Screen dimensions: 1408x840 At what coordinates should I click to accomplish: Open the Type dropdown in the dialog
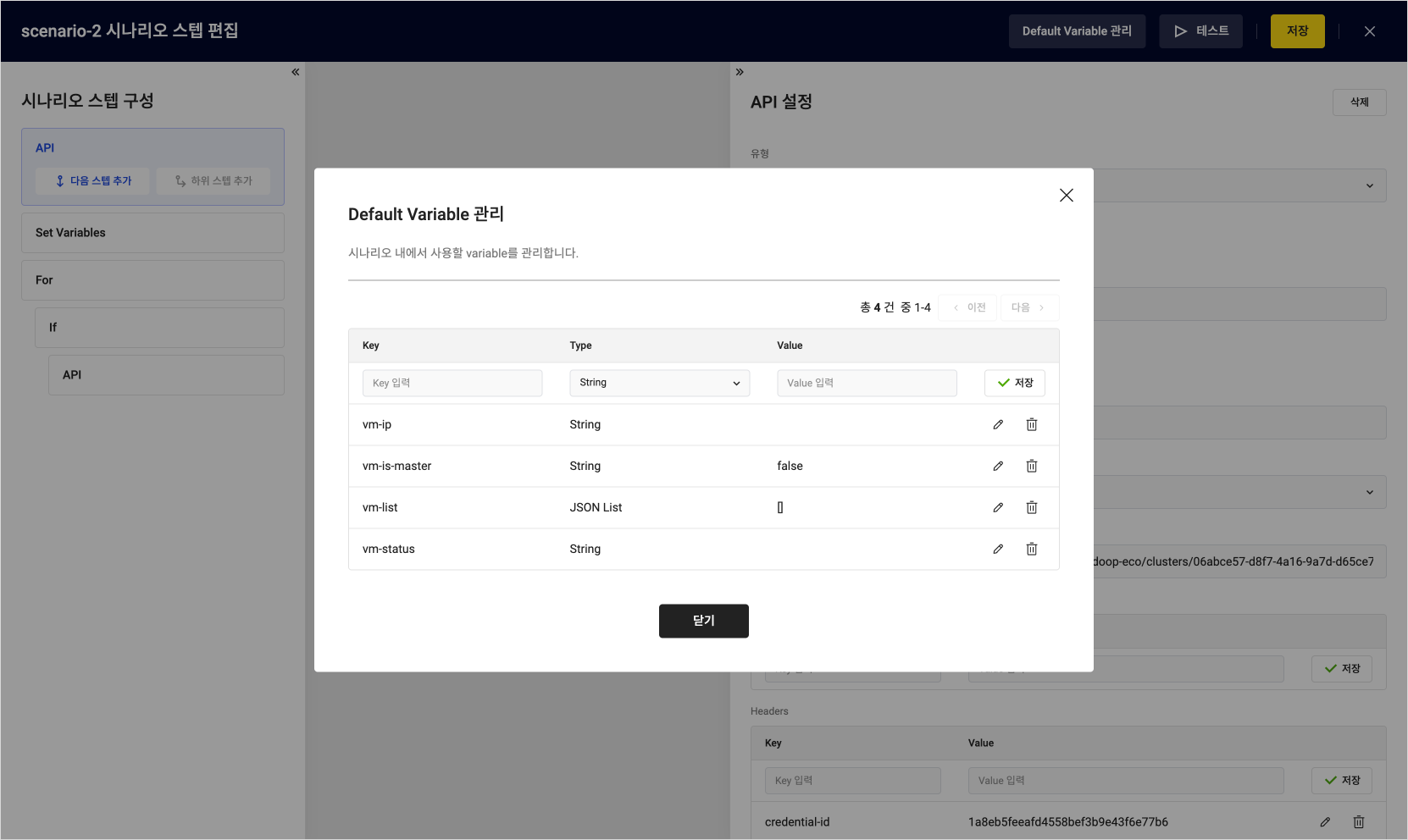pos(659,383)
